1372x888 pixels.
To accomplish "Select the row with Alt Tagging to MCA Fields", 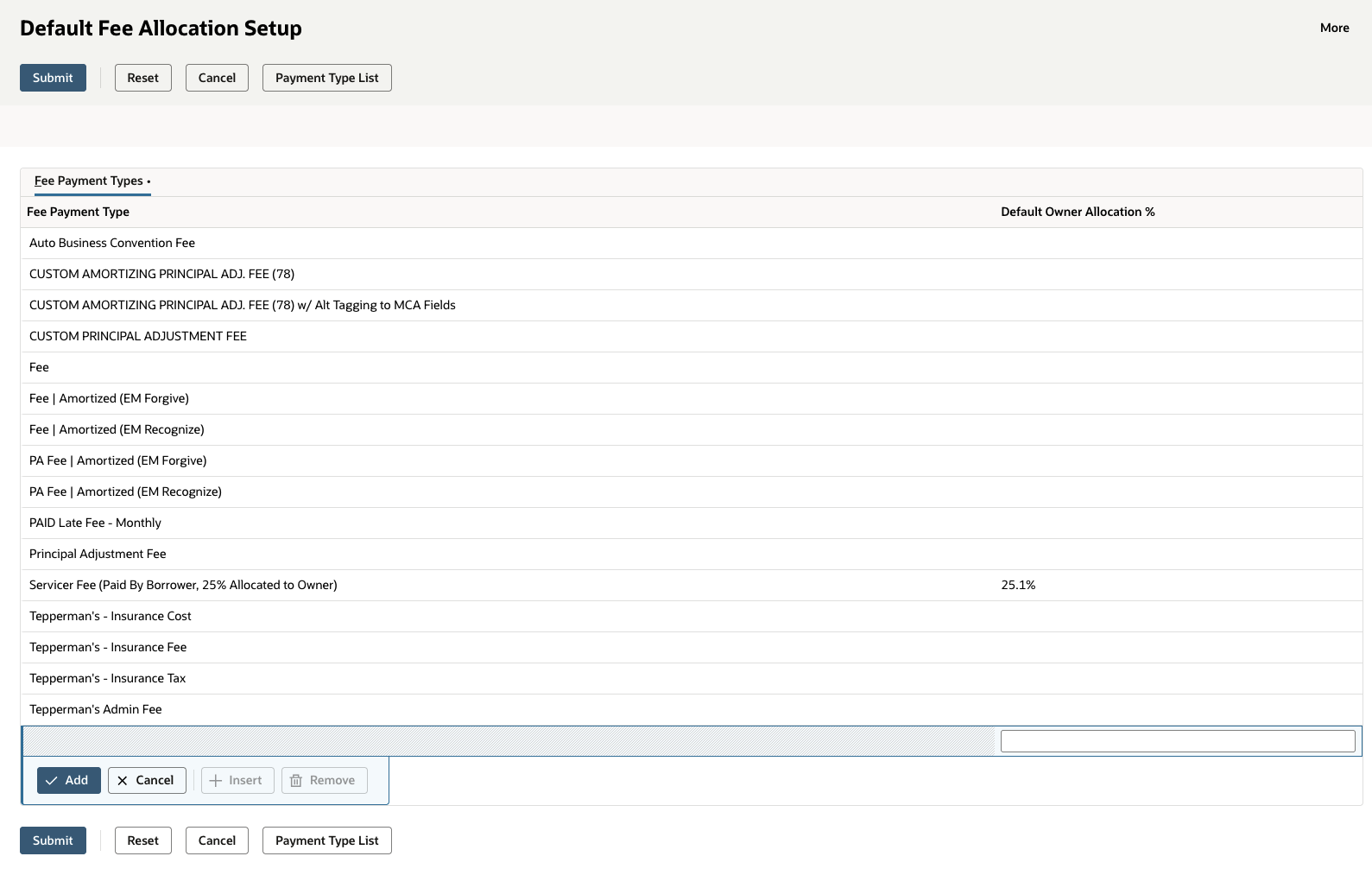I will [691, 305].
